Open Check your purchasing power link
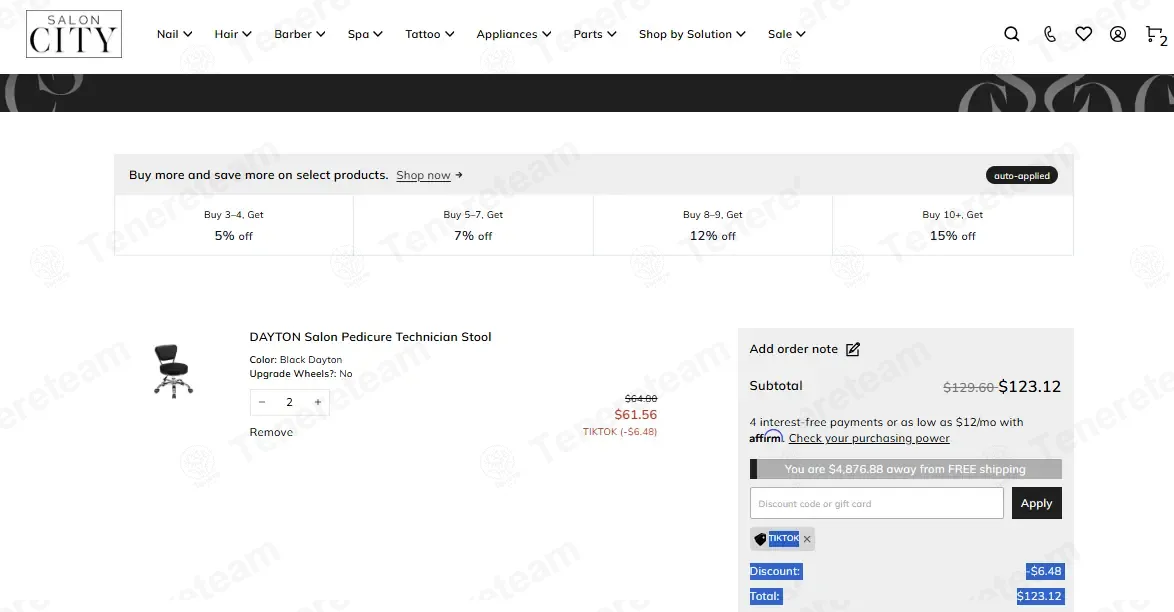The image size is (1174, 612). pos(869,438)
